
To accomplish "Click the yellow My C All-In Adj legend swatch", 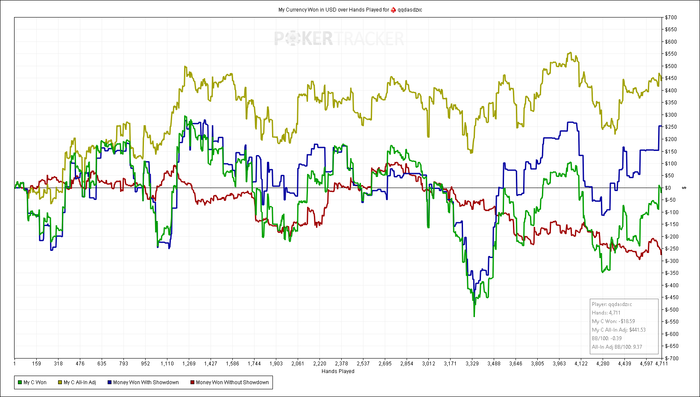I will (x=60, y=382).
